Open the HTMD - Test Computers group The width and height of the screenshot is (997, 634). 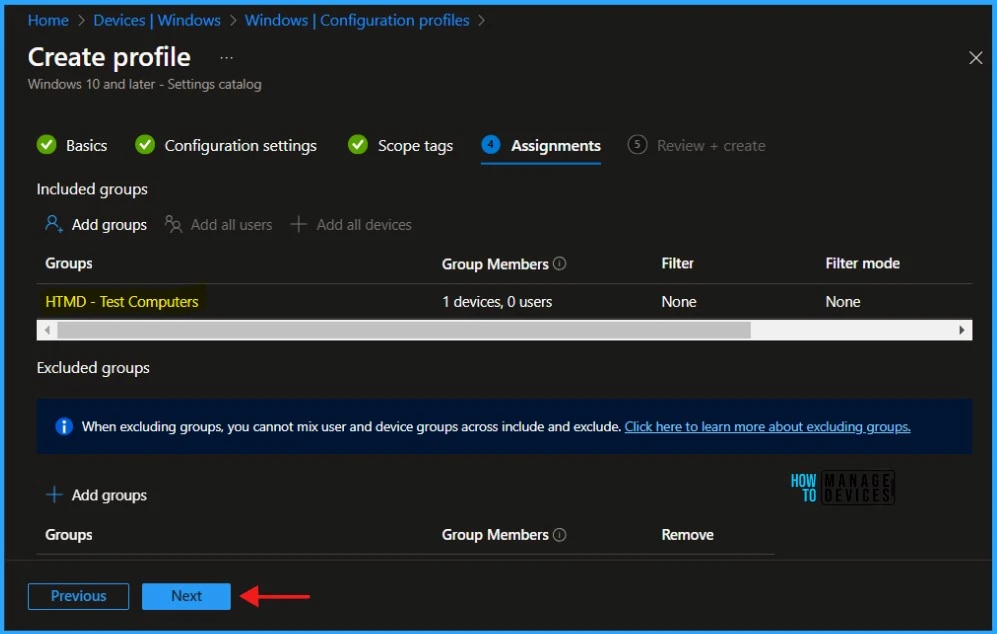(x=122, y=302)
